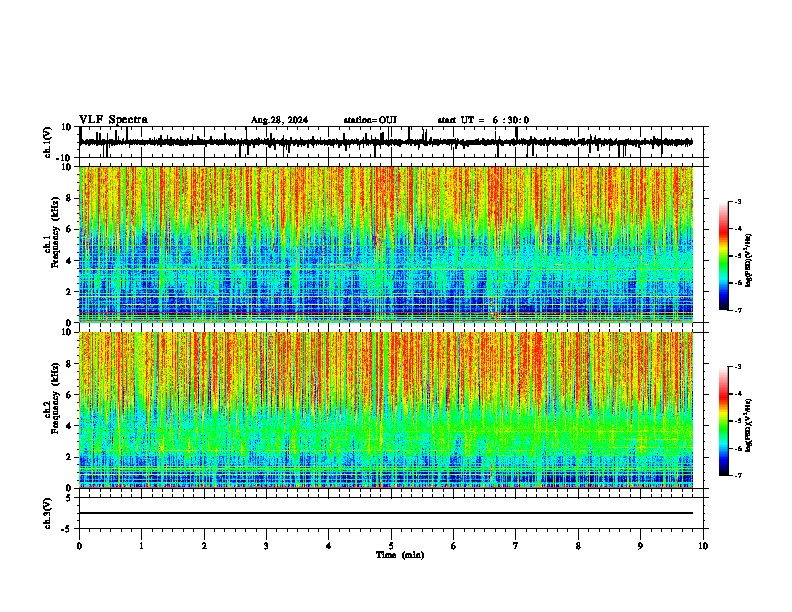Click the "ch.3(V)" axis label
The height and width of the screenshot is (612, 792).
47,513
